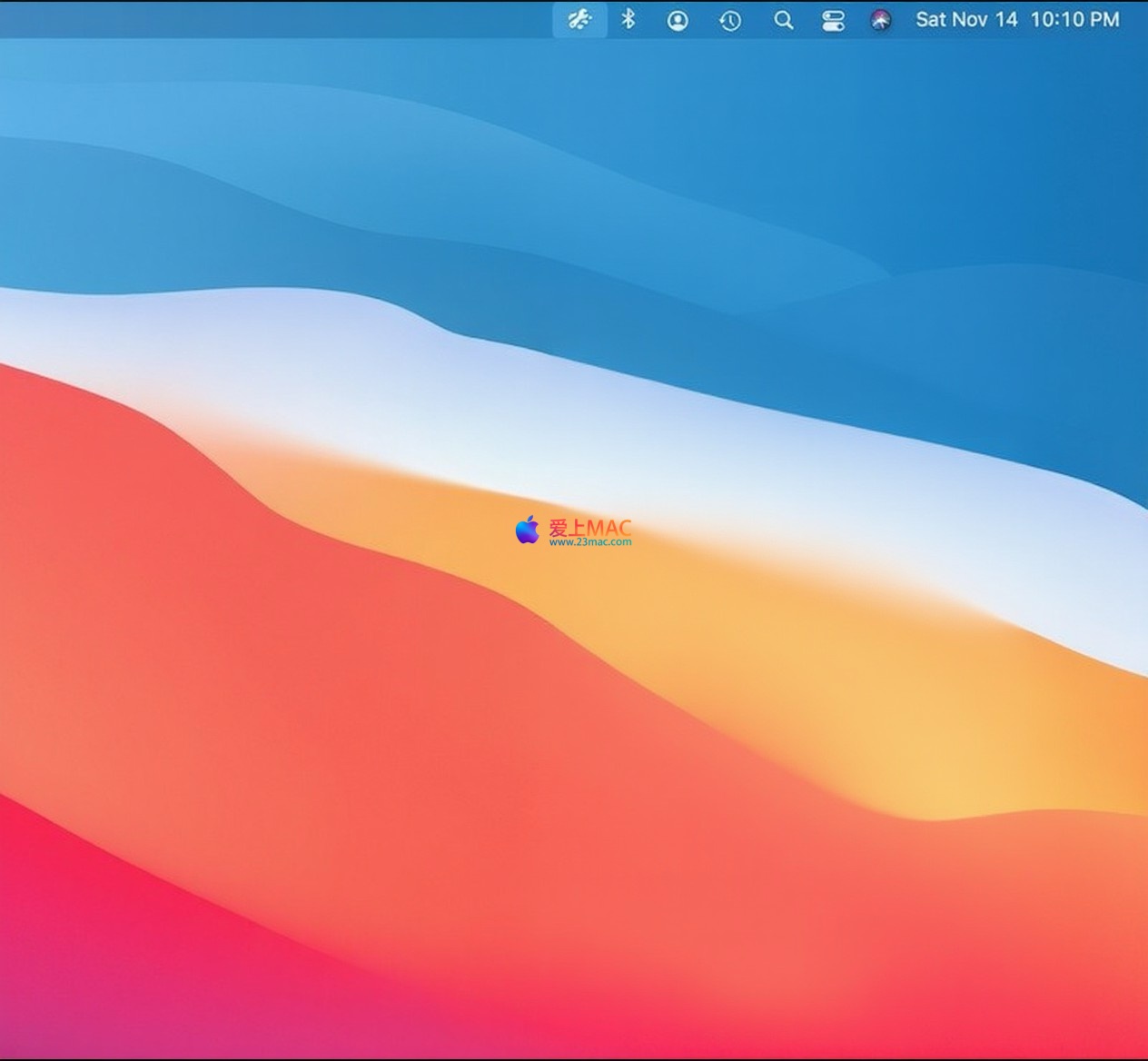
Task: Click the 爱上MAC watermark text
Action: pyautogui.click(x=589, y=527)
